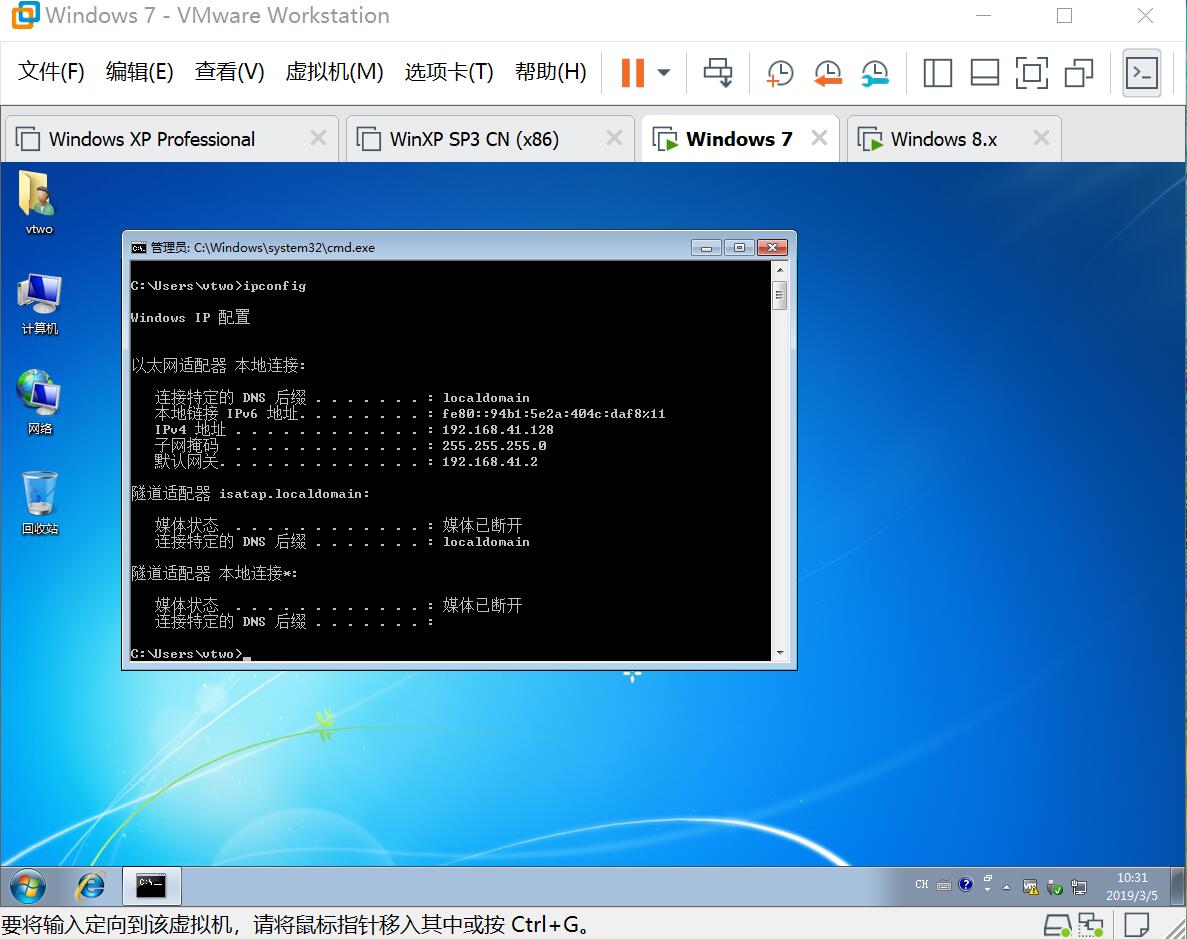Screen dimensions: 1187x939
Task: Open the Windows 7 Start menu orb
Action: [28, 886]
